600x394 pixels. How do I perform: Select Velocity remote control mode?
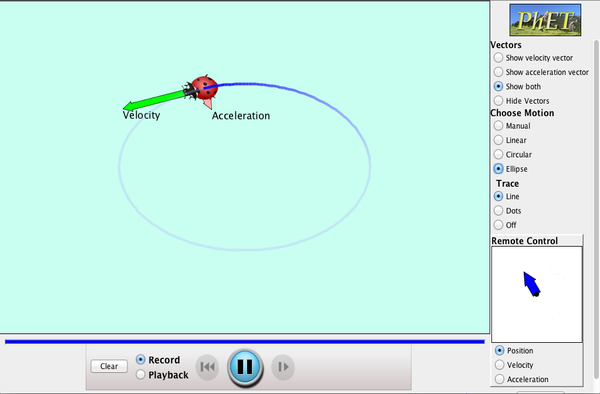[x=514, y=365]
